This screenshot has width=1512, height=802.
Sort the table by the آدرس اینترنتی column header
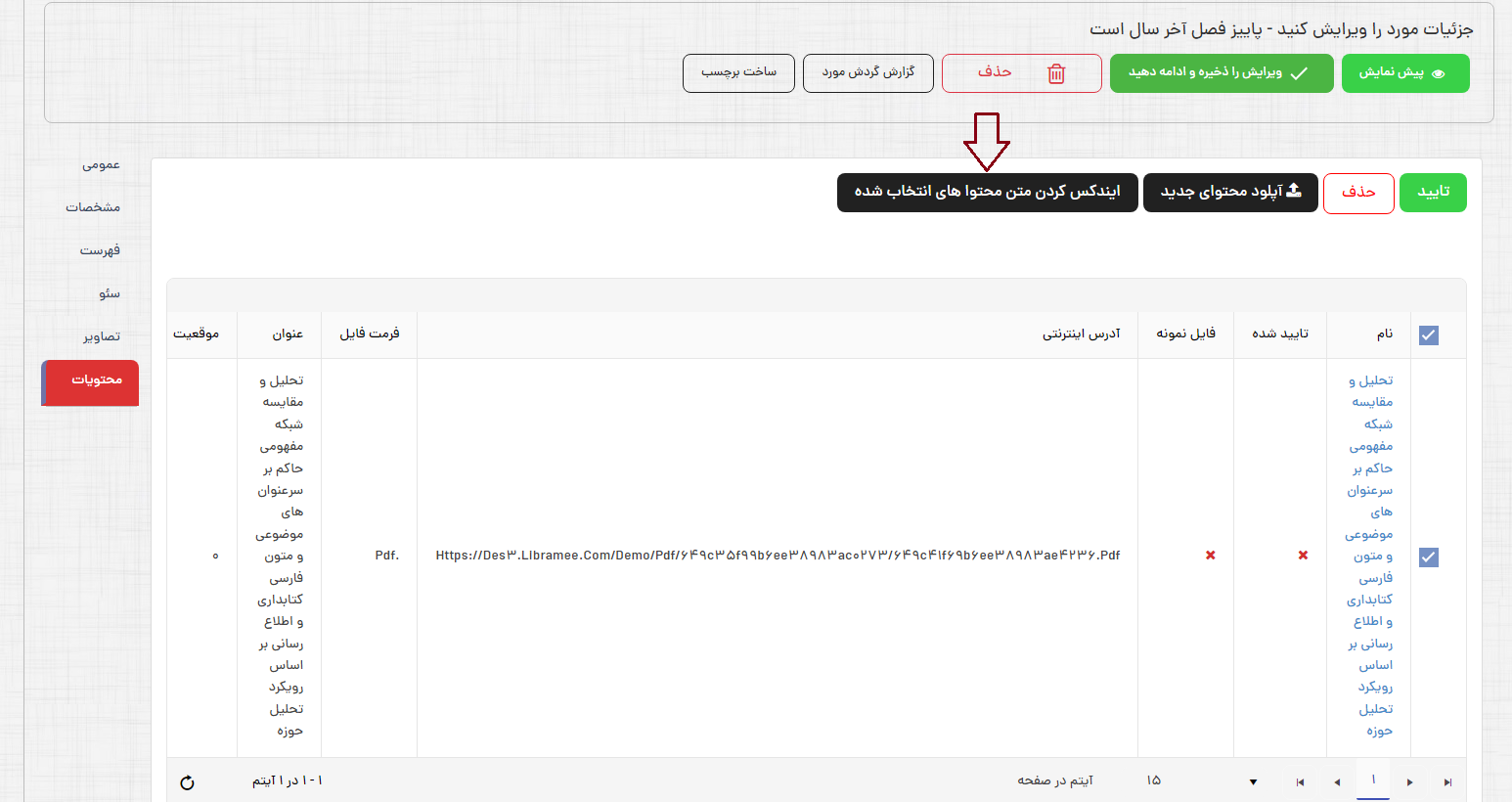tap(1081, 334)
